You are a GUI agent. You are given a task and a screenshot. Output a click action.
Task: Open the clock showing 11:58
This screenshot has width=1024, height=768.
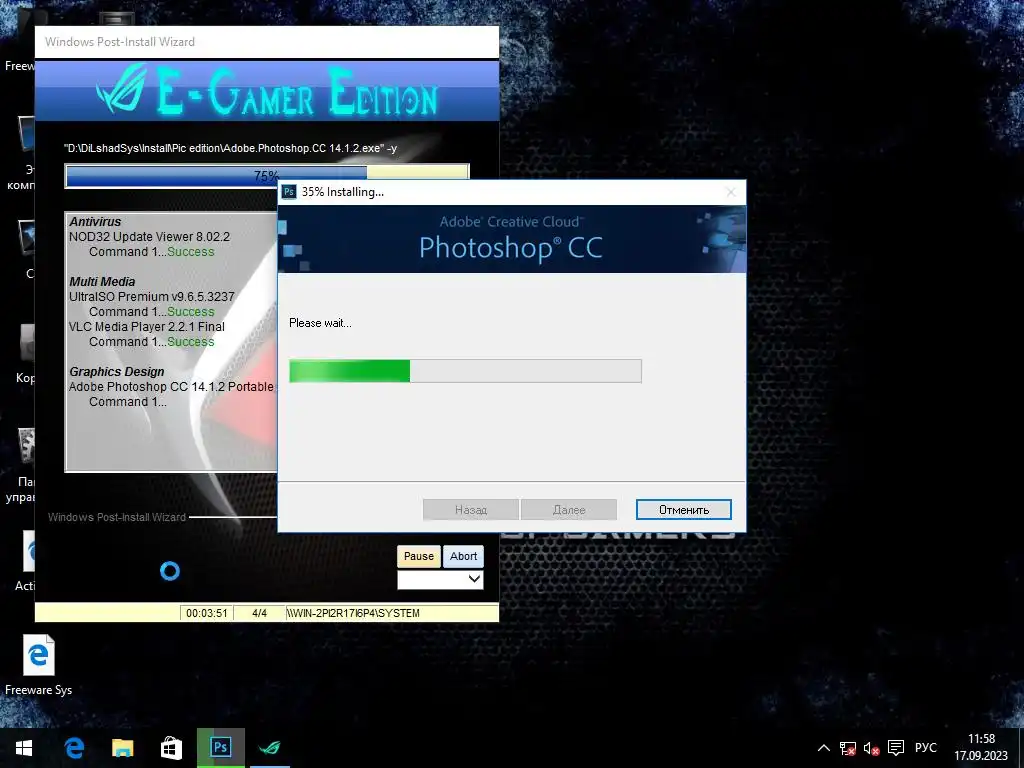(981, 748)
